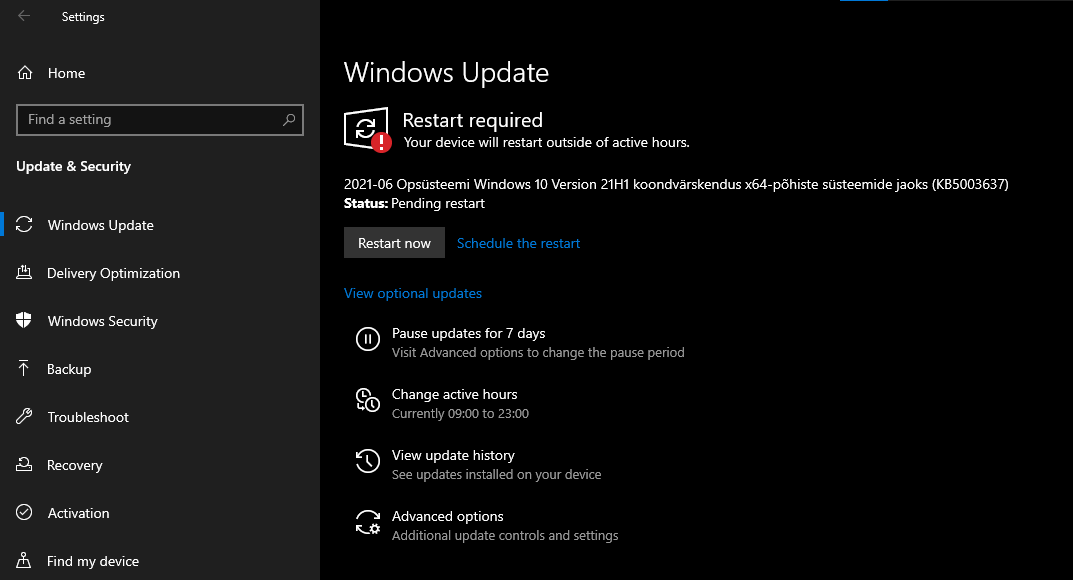Open View optional updates link
This screenshot has width=1073, height=580.
tap(413, 293)
